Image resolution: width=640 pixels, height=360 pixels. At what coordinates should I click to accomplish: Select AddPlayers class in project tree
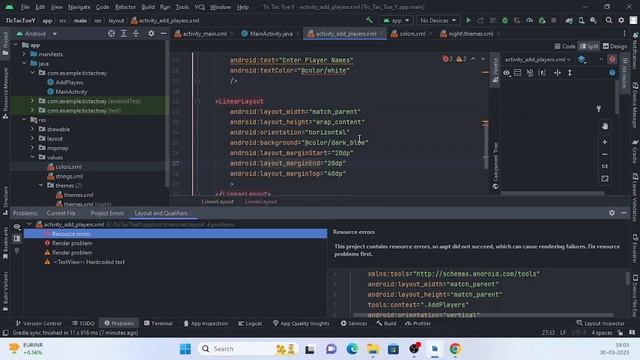[65, 82]
